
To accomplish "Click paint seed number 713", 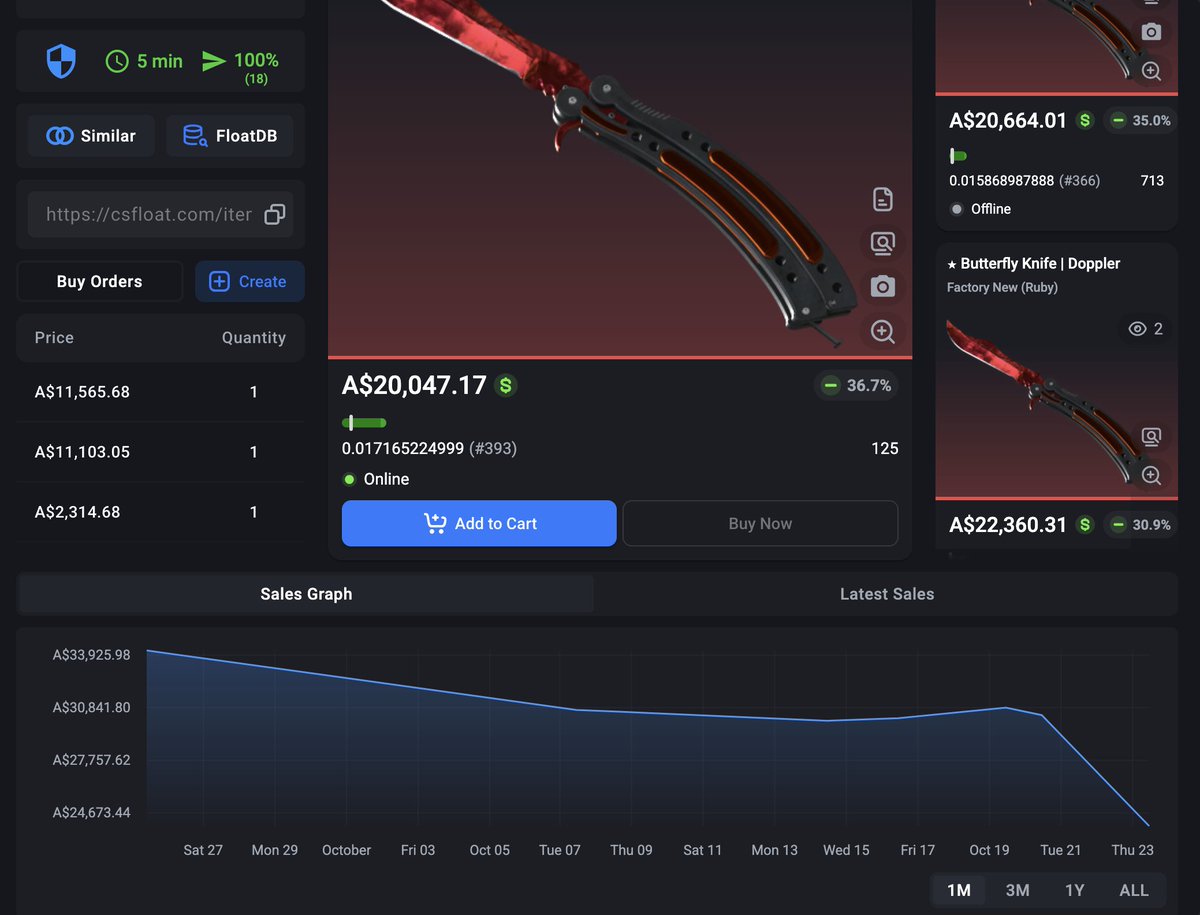I will 1152,181.
